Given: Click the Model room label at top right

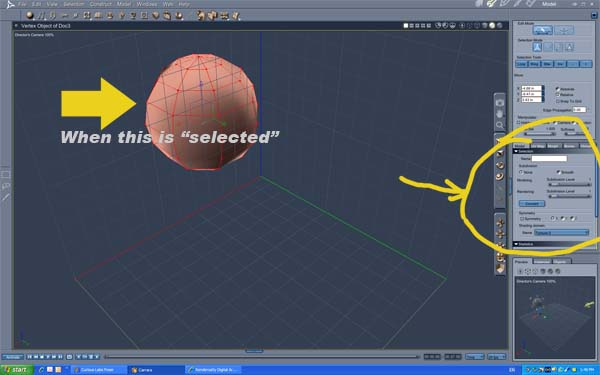Looking at the screenshot, I should coord(549,4).
